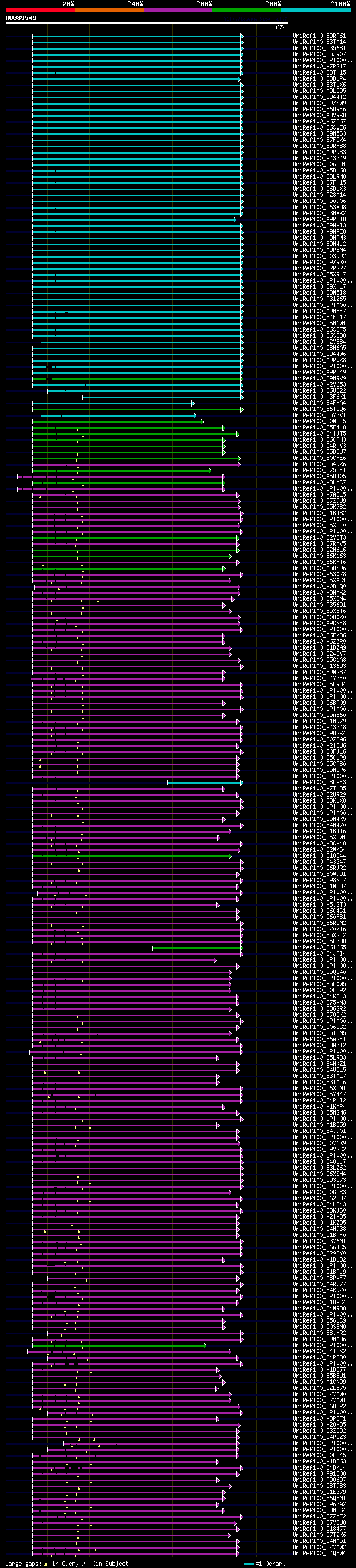
Task: Select the UniRef100_A2V884 label
Action: tap(319, 342)
